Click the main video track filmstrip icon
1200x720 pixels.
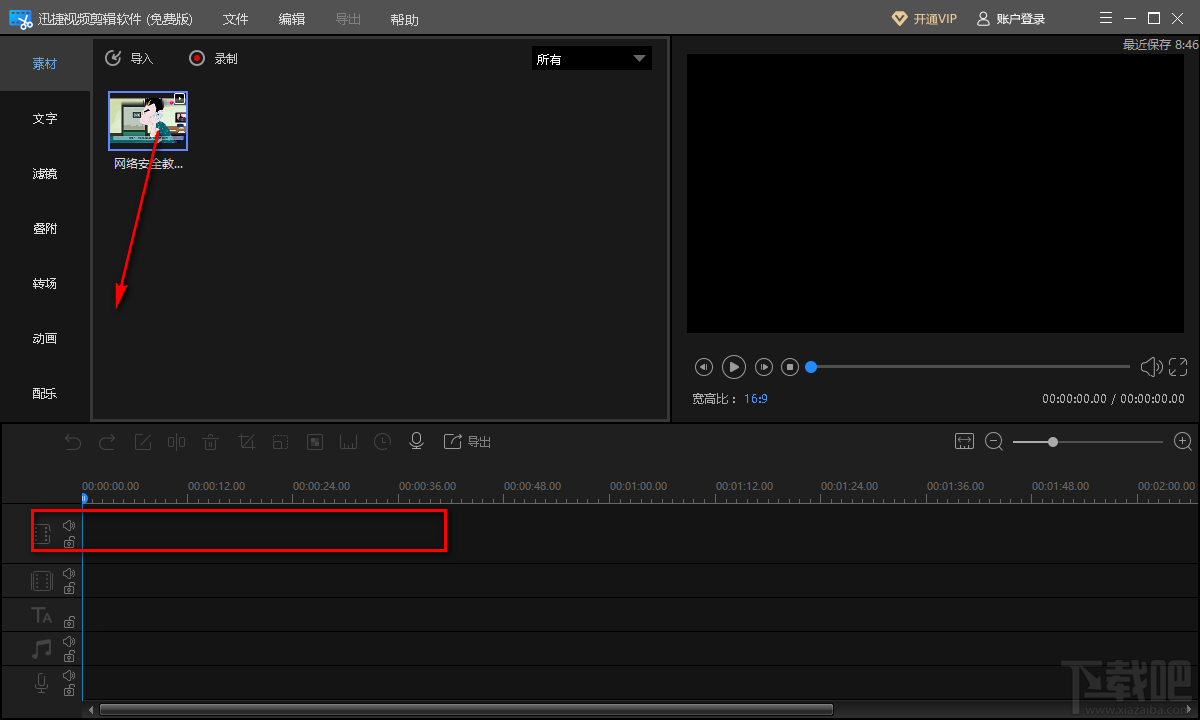42,534
